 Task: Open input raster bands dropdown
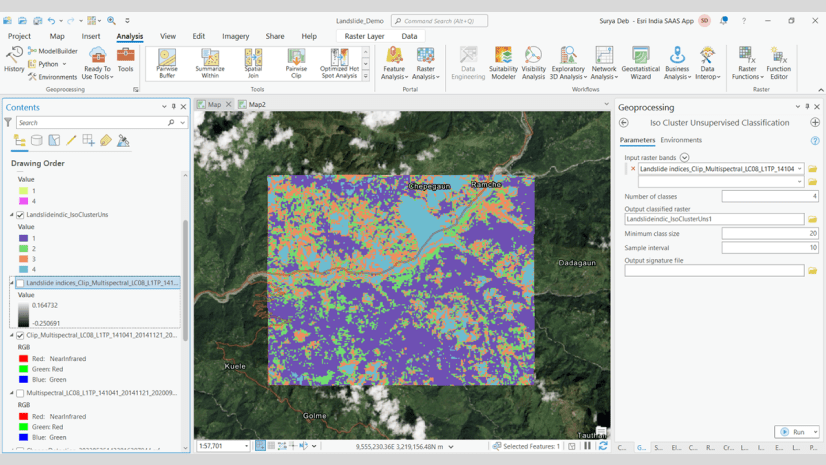(x=800, y=169)
